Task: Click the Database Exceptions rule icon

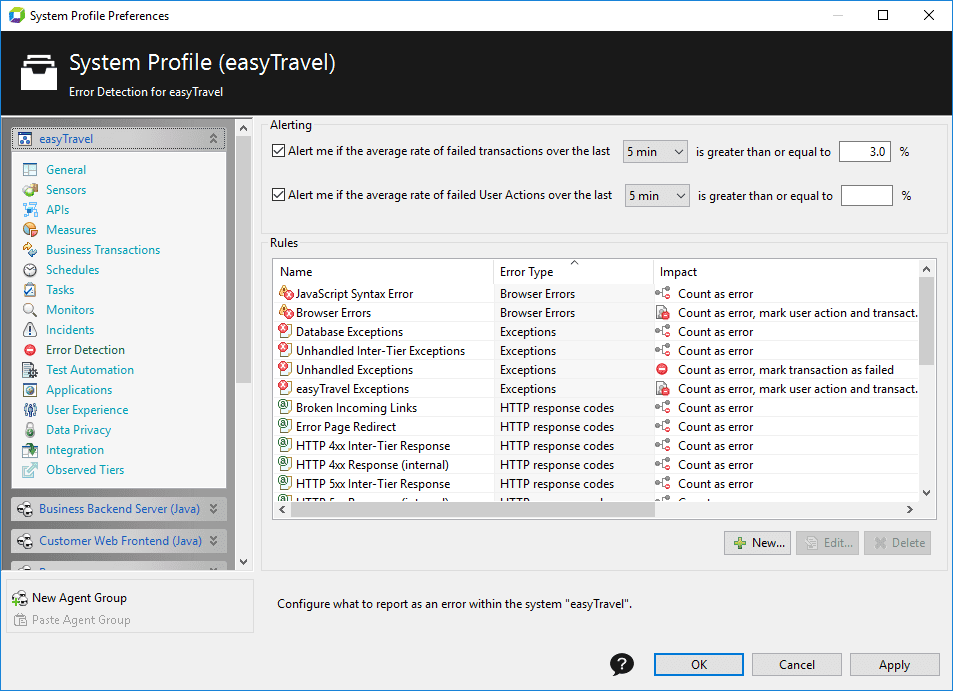Action: (285, 331)
